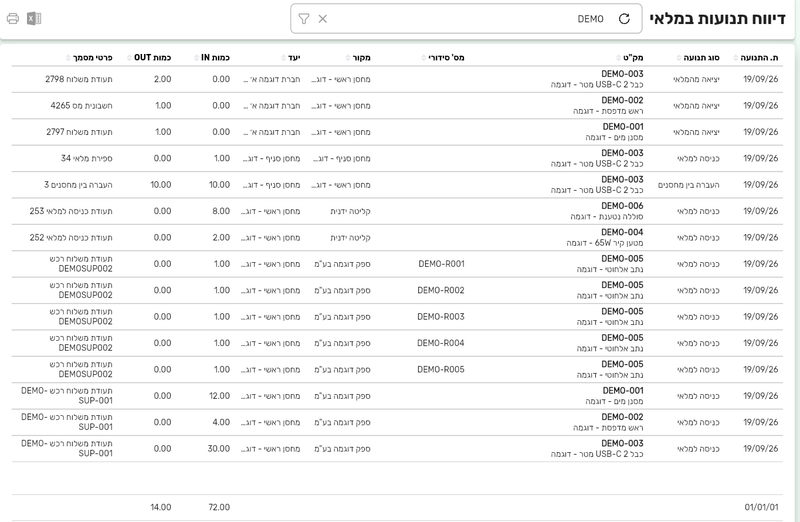Select serial number DEMO-R002
Viewport: 800px width, 522px height.
click(x=441, y=290)
